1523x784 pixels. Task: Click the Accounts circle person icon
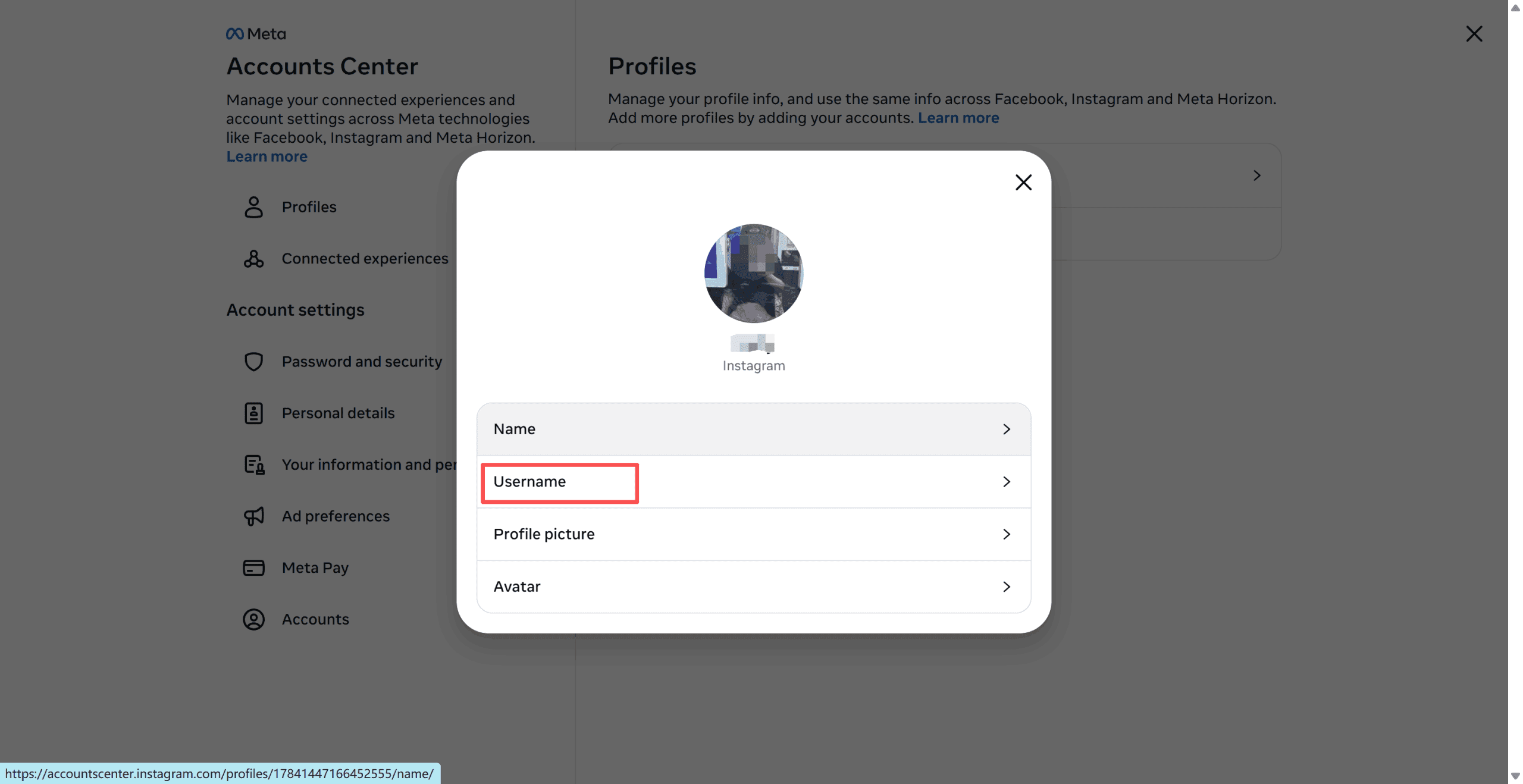pos(253,619)
